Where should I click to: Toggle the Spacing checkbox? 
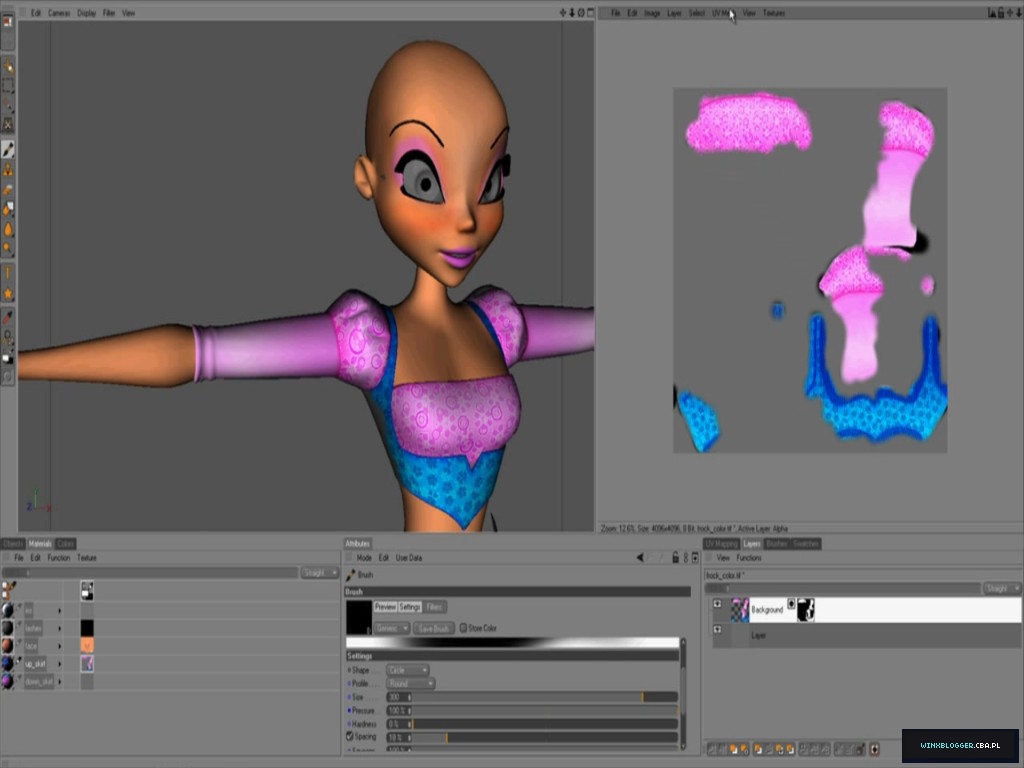point(349,736)
